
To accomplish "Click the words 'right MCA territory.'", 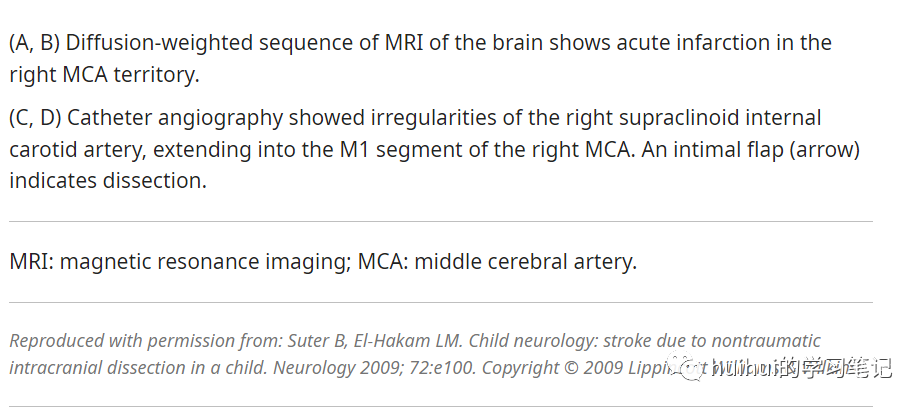I will [104, 75].
